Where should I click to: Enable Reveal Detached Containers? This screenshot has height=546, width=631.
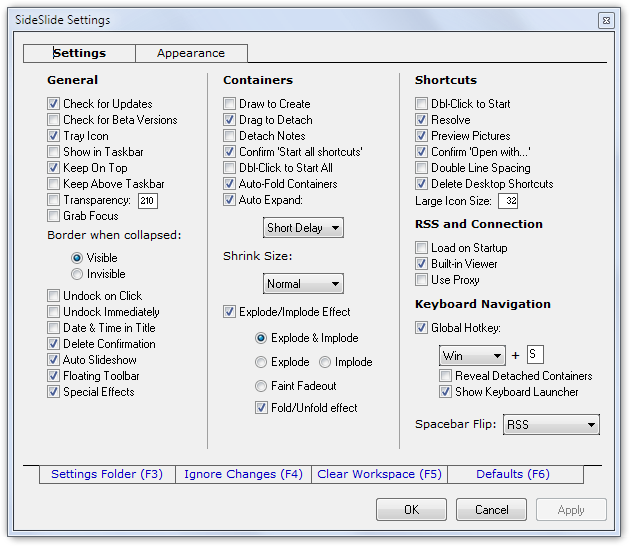point(445,376)
